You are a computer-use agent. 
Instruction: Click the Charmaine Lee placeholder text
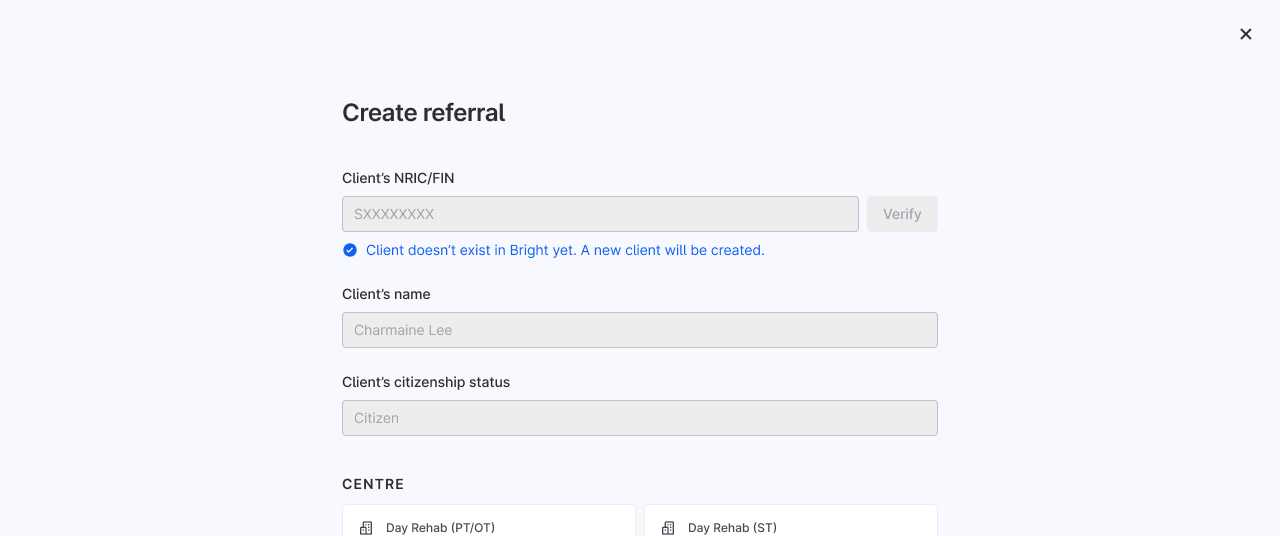coord(403,330)
